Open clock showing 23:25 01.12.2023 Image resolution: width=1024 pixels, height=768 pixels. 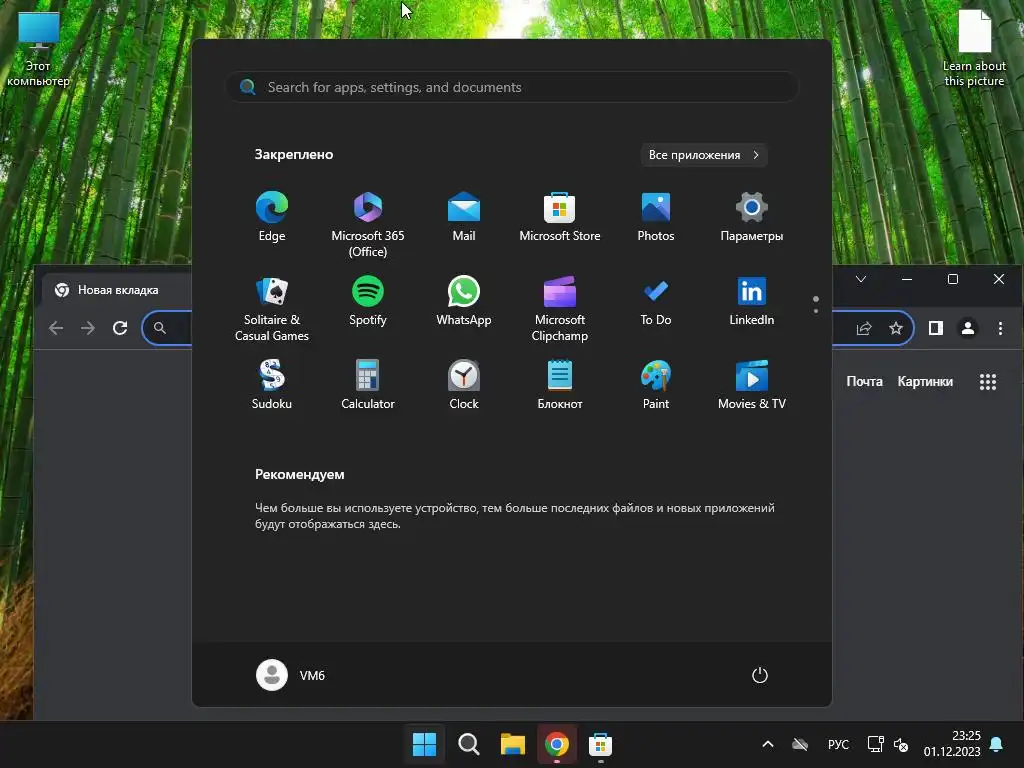coord(952,744)
